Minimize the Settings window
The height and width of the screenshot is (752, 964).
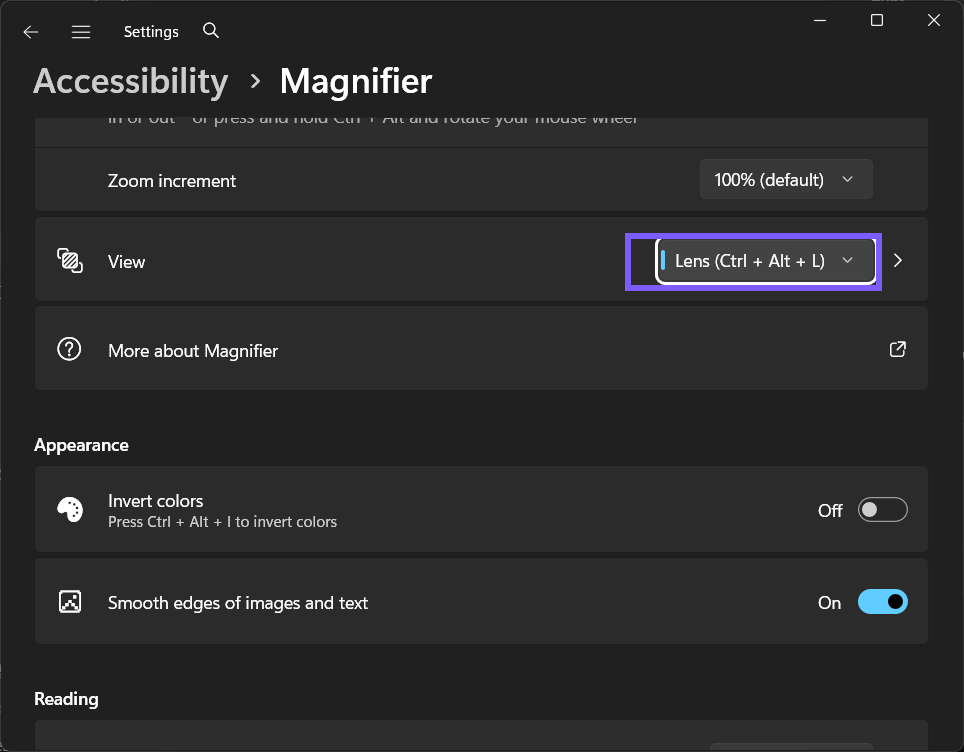pos(820,20)
